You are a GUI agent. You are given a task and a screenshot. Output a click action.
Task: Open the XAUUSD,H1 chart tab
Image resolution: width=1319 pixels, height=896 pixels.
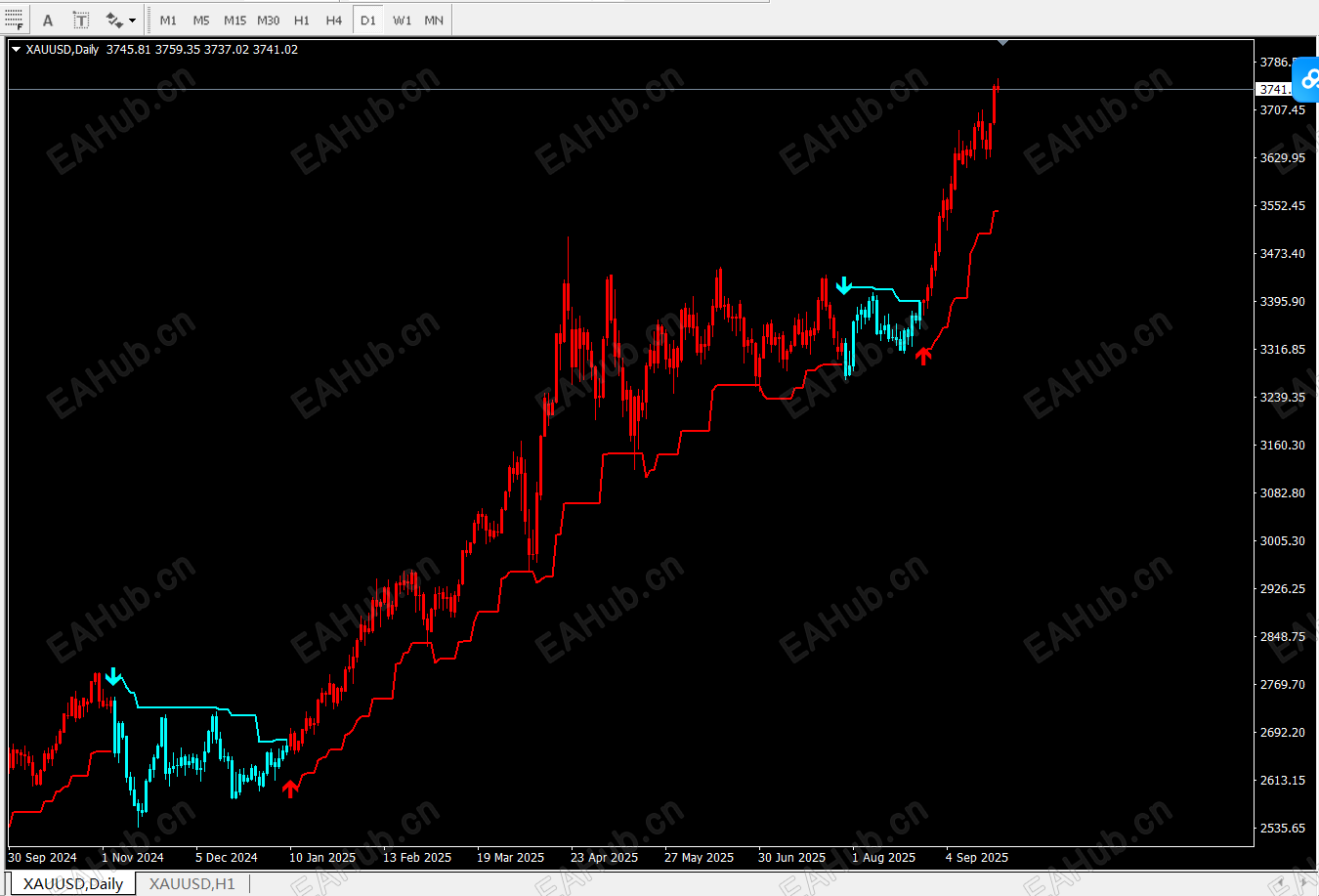click(x=191, y=883)
